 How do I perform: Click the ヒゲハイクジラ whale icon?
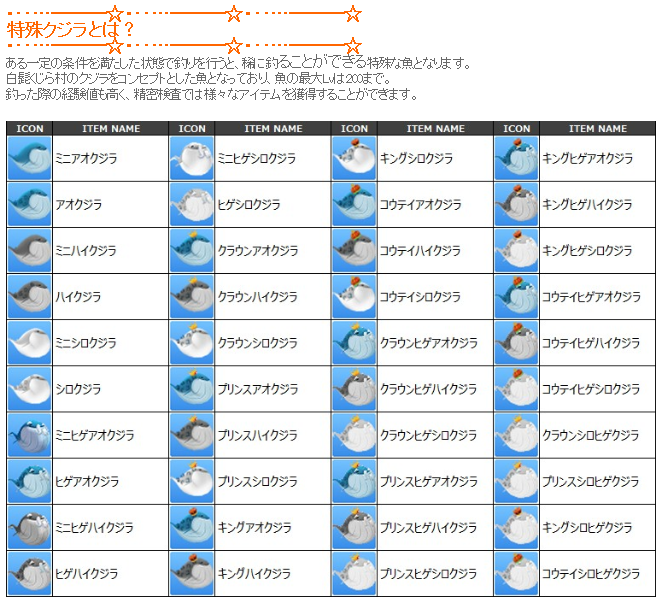point(29,574)
